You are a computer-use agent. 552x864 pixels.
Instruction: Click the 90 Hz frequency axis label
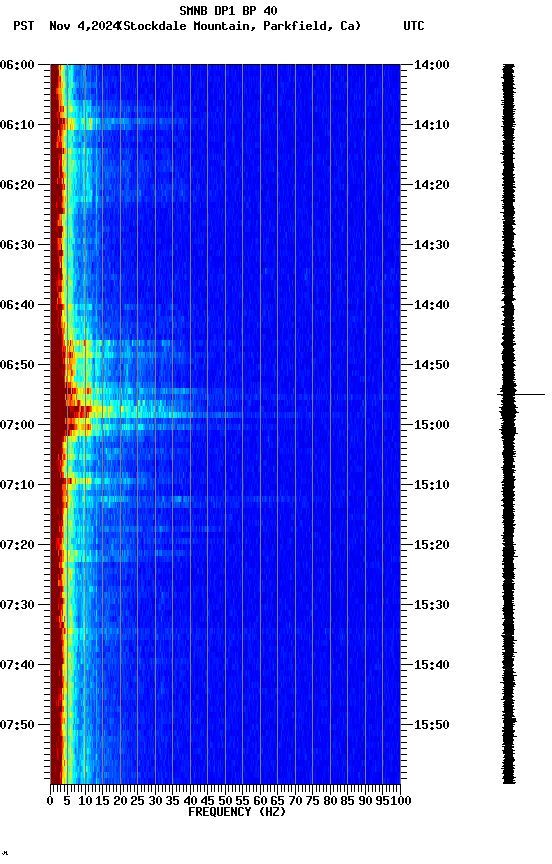pyautogui.click(x=365, y=801)
